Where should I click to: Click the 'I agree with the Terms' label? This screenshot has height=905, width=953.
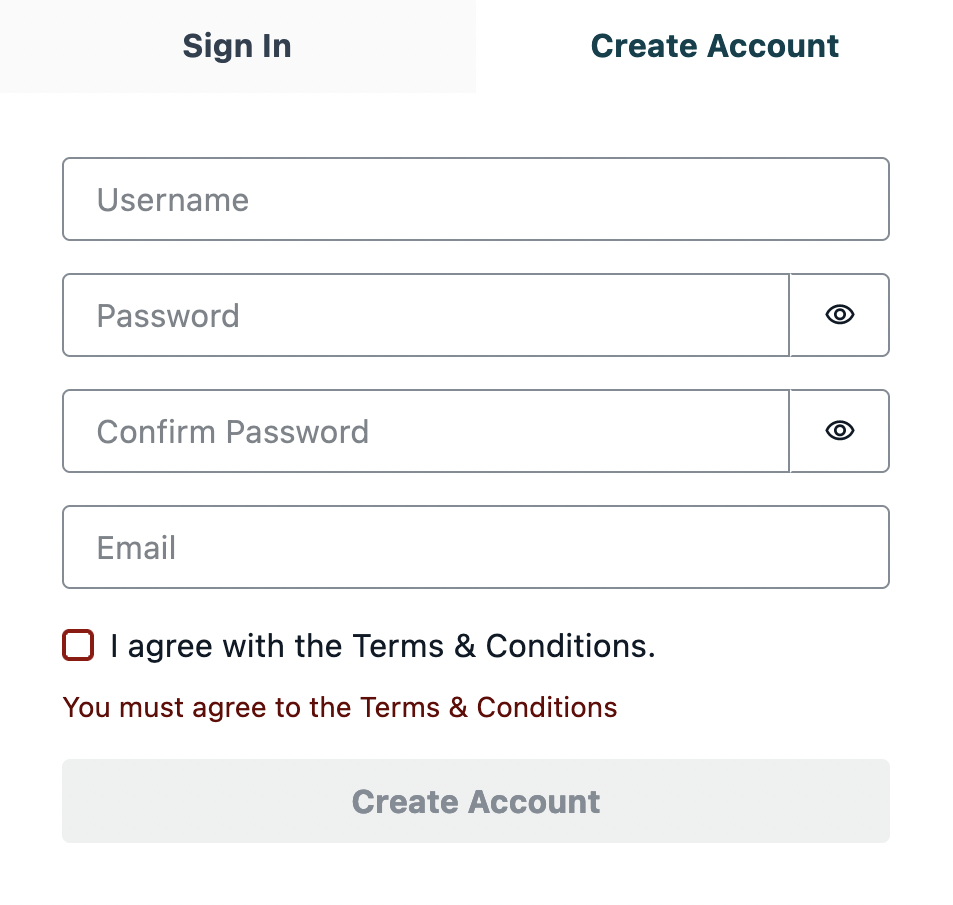pyautogui.click(x=383, y=645)
